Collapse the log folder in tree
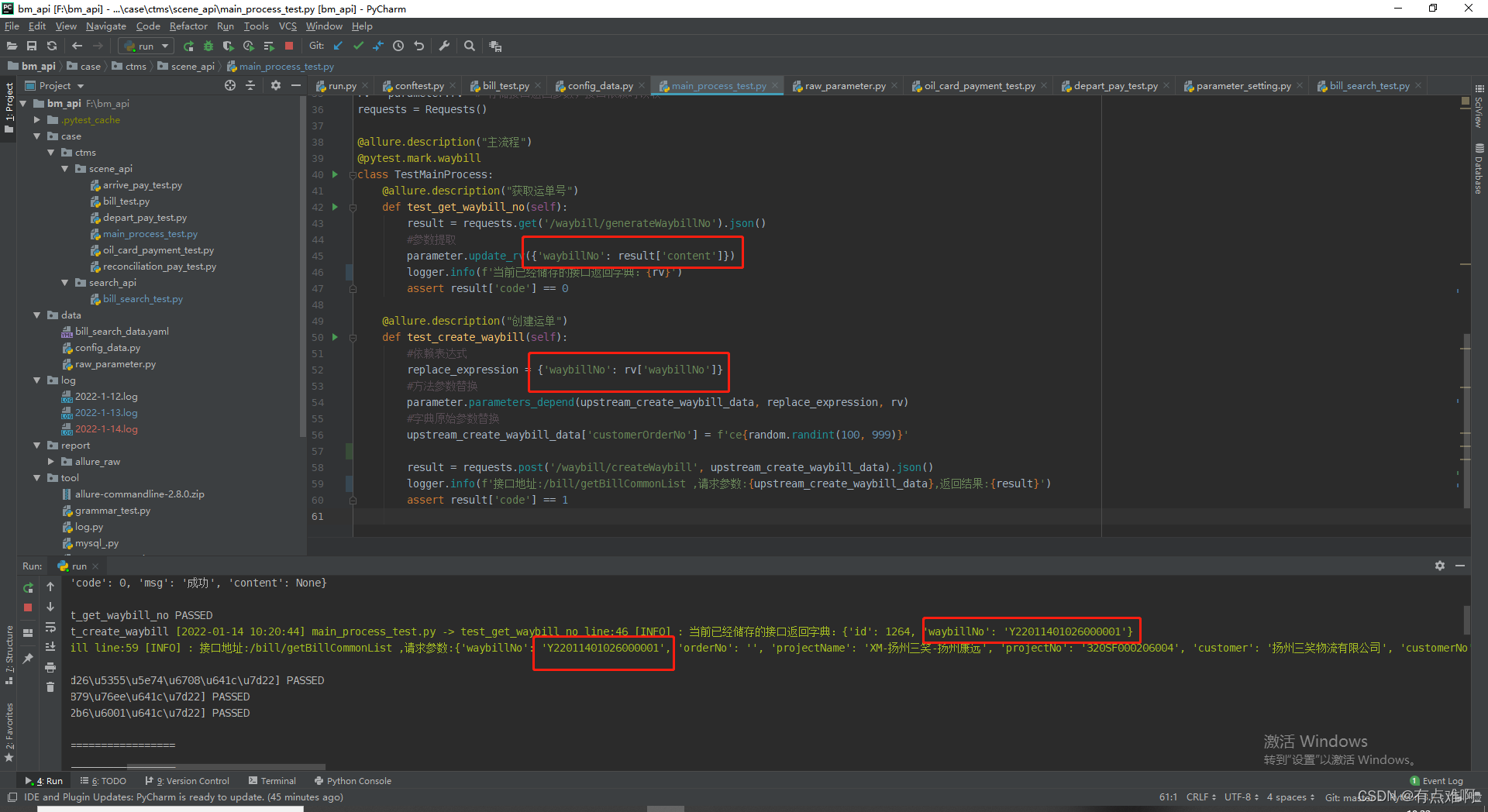Screen dimensions: 1488x812 pyautogui.click(x=37, y=380)
